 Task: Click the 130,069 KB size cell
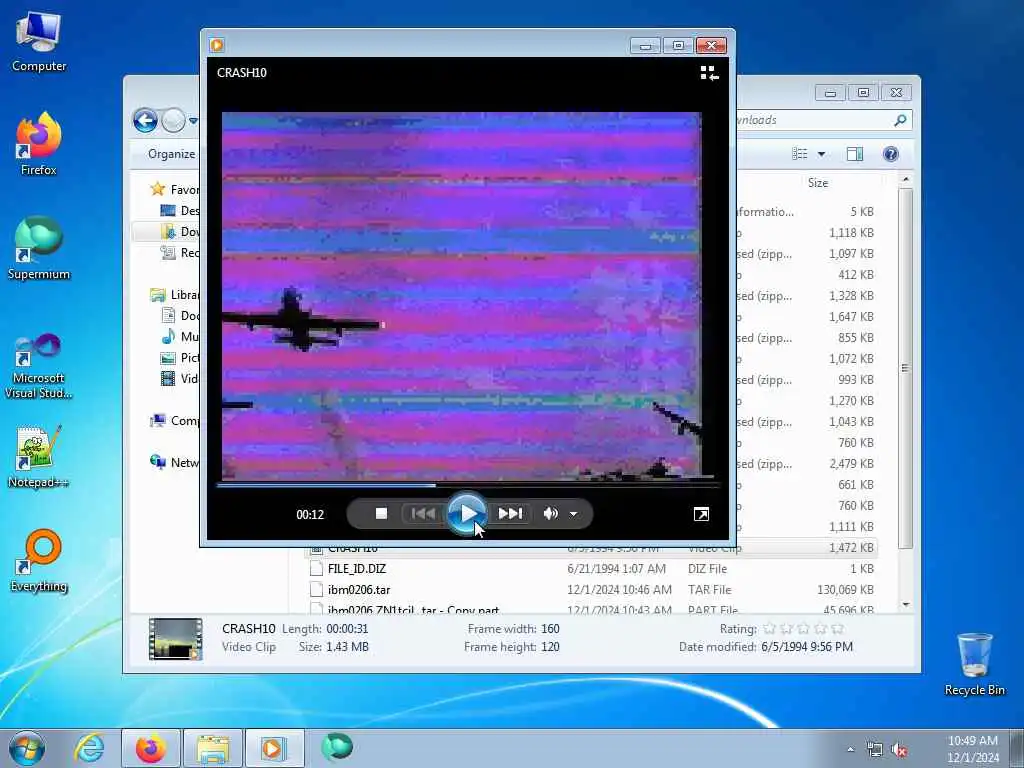coord(845,590)
